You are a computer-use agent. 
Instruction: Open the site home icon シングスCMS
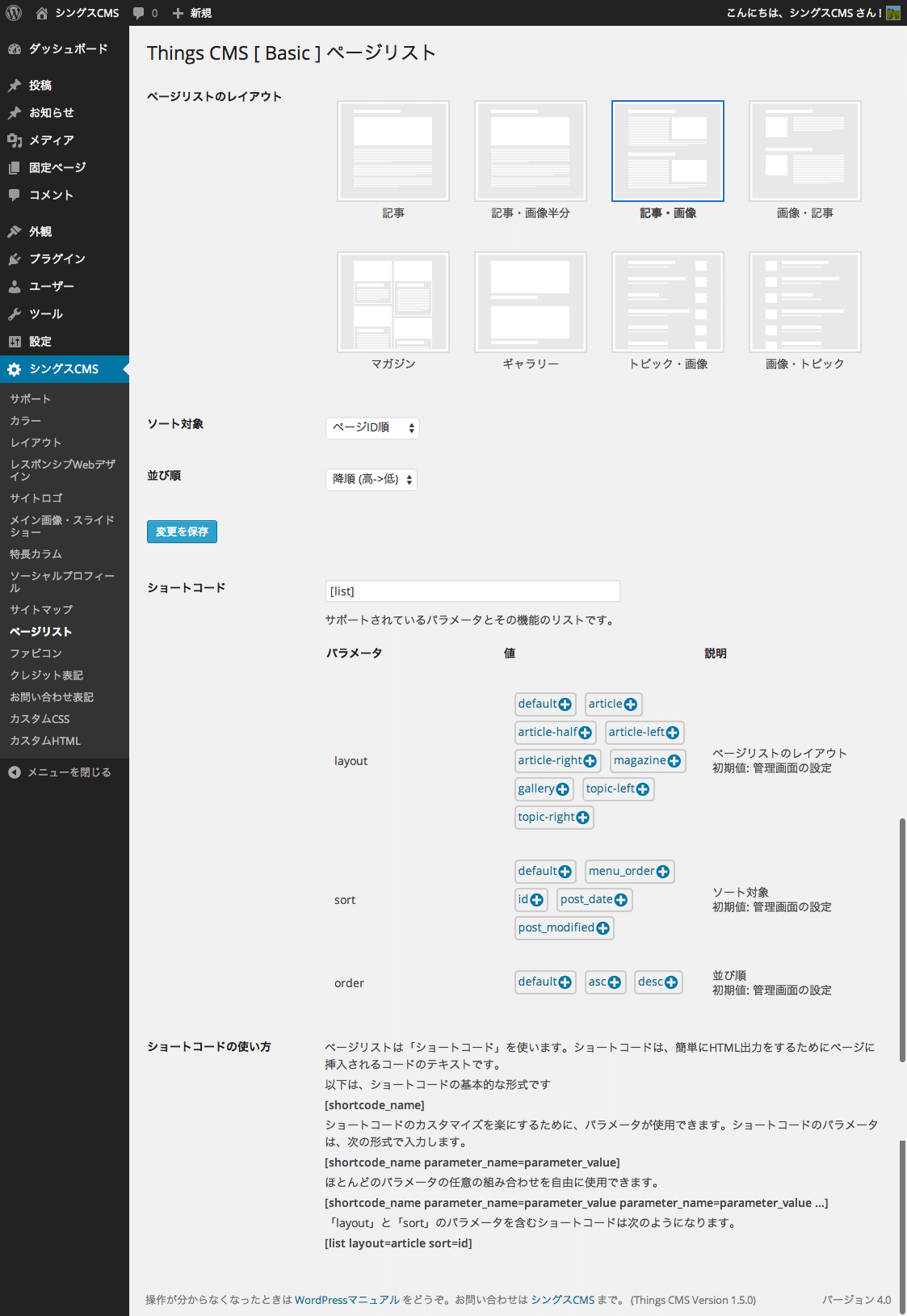[x=42, y=13]
